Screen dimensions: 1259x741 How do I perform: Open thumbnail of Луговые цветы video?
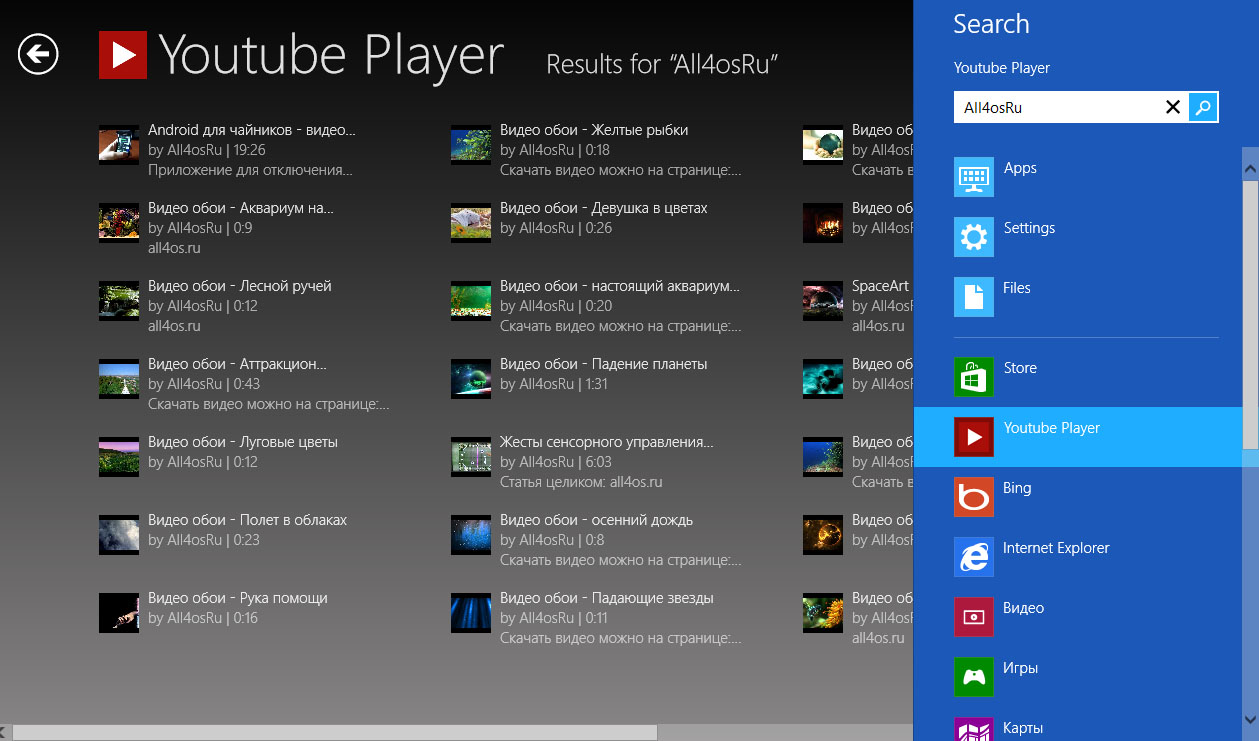click(119, 456)
